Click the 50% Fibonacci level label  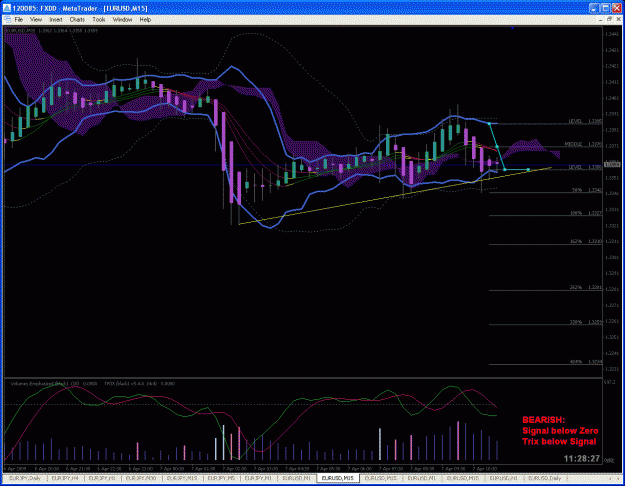[x=577, y=190]
